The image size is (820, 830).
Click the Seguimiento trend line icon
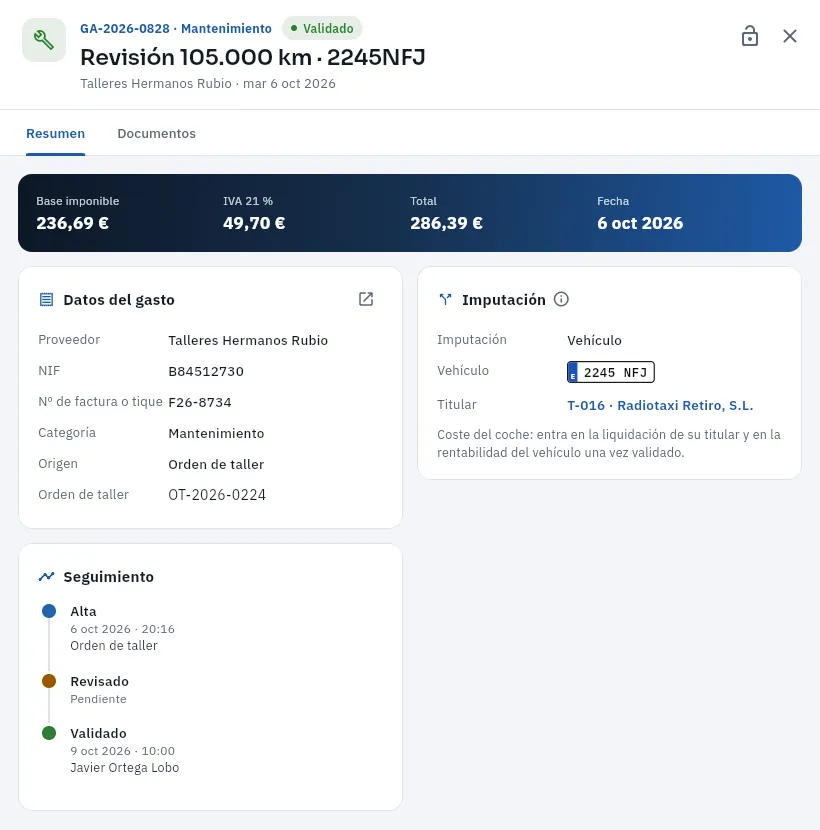tap(47, 576)
